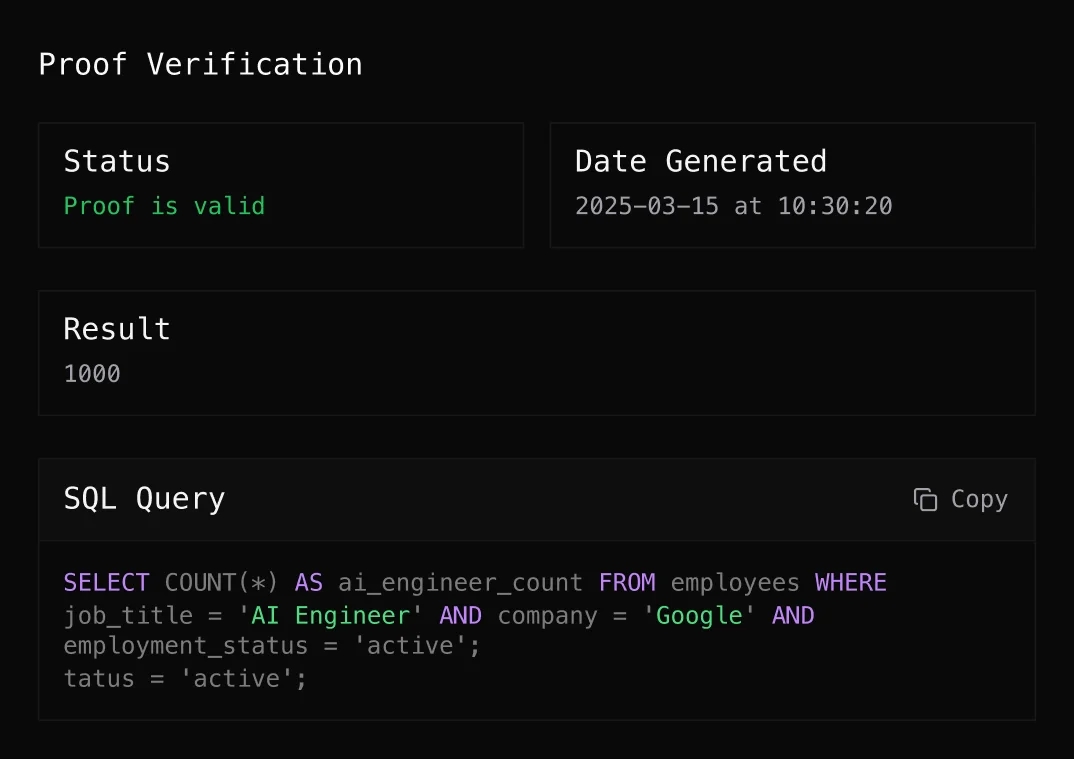Screen dimensions: 1074x759
Task: Click the copy icon beside SQL Query
Action: pyautogui.click(x=925, y=499)
